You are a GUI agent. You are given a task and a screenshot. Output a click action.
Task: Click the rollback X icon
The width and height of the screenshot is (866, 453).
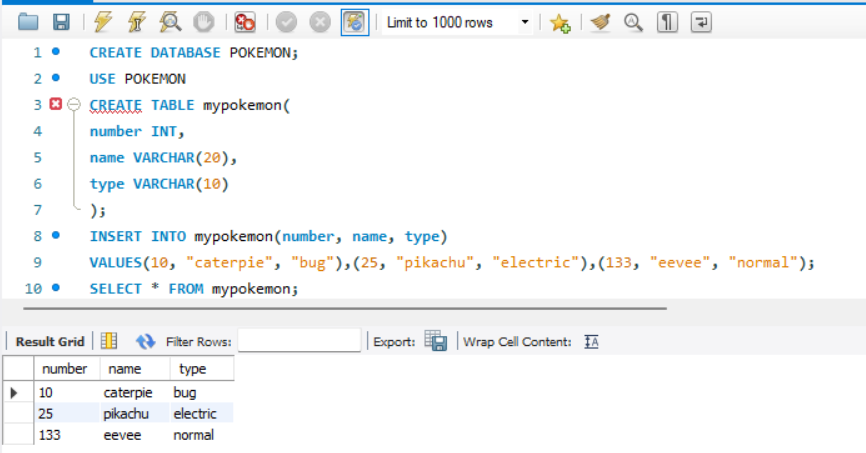(320, 23)
